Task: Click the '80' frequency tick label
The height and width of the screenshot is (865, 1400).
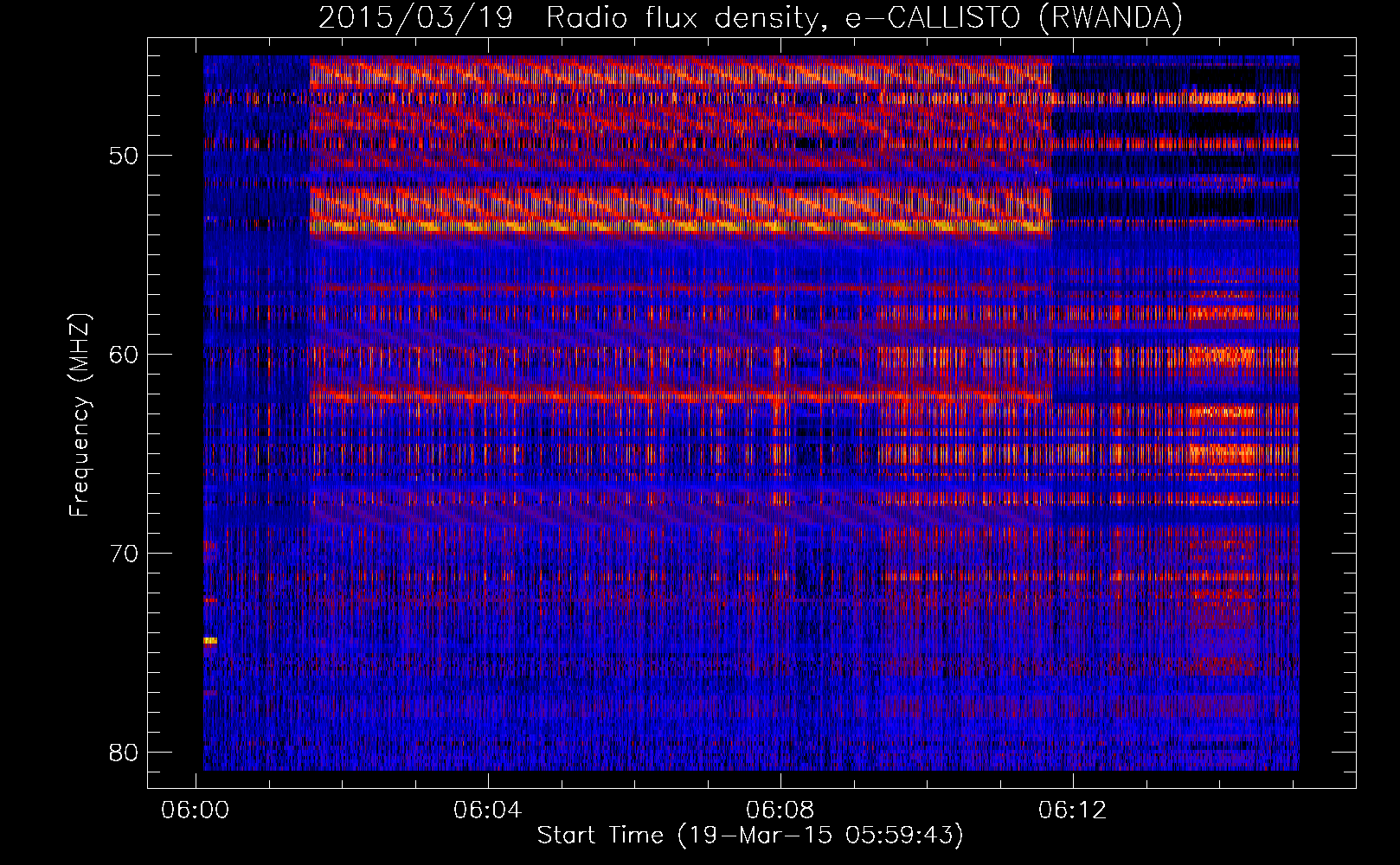Action: point(124,753)
